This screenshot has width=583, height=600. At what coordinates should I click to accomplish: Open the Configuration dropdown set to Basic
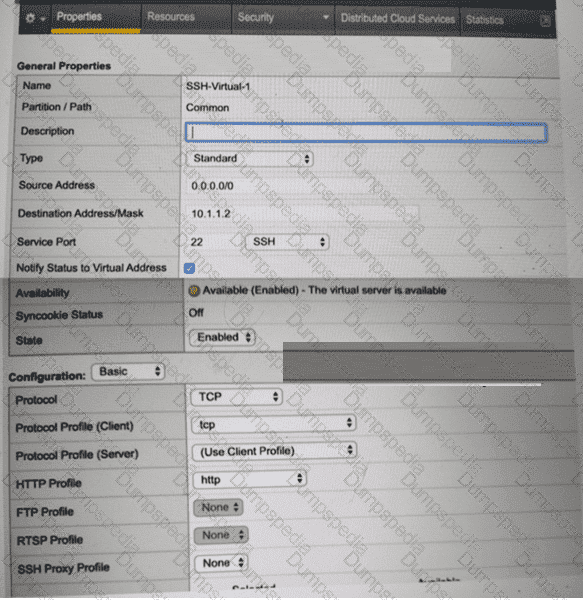[x=128, y=372]
